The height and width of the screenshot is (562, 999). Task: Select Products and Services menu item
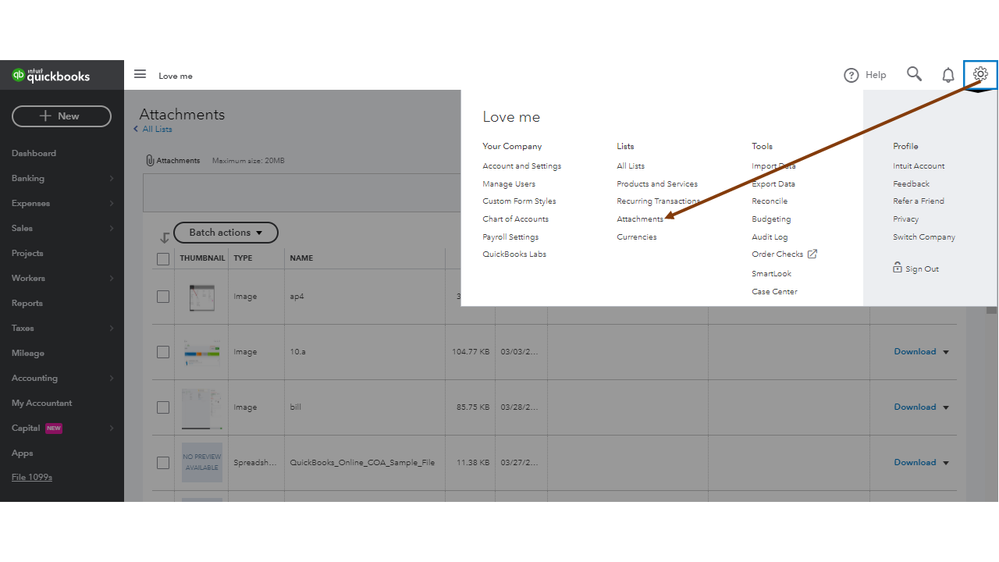657,184
